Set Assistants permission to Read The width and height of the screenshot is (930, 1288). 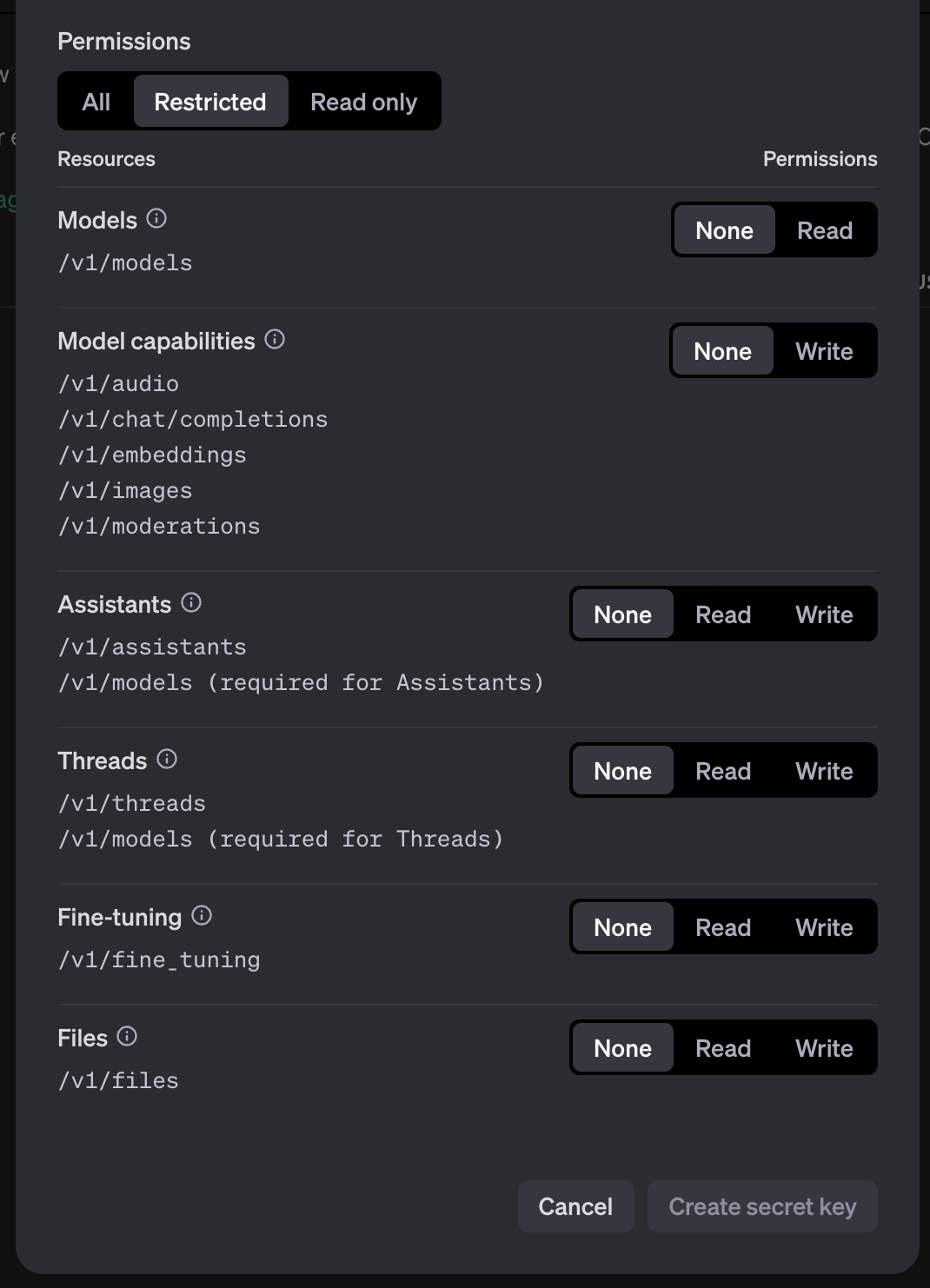722,614
